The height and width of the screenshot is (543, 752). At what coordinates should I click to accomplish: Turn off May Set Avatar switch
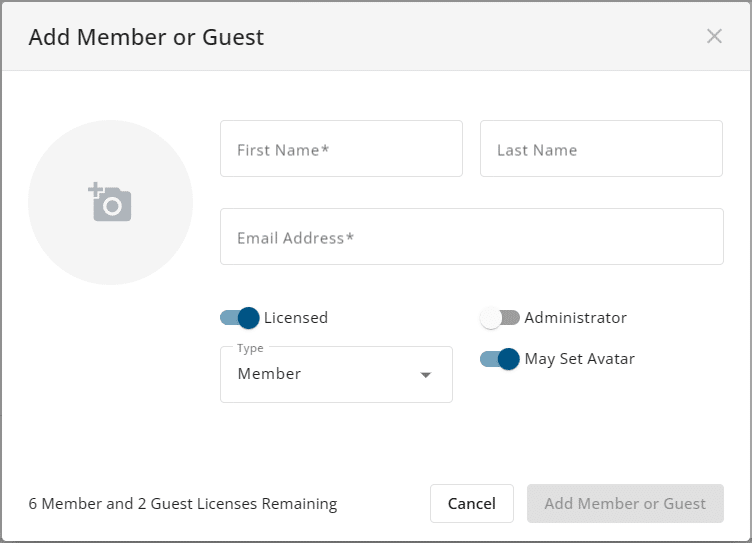500,359
